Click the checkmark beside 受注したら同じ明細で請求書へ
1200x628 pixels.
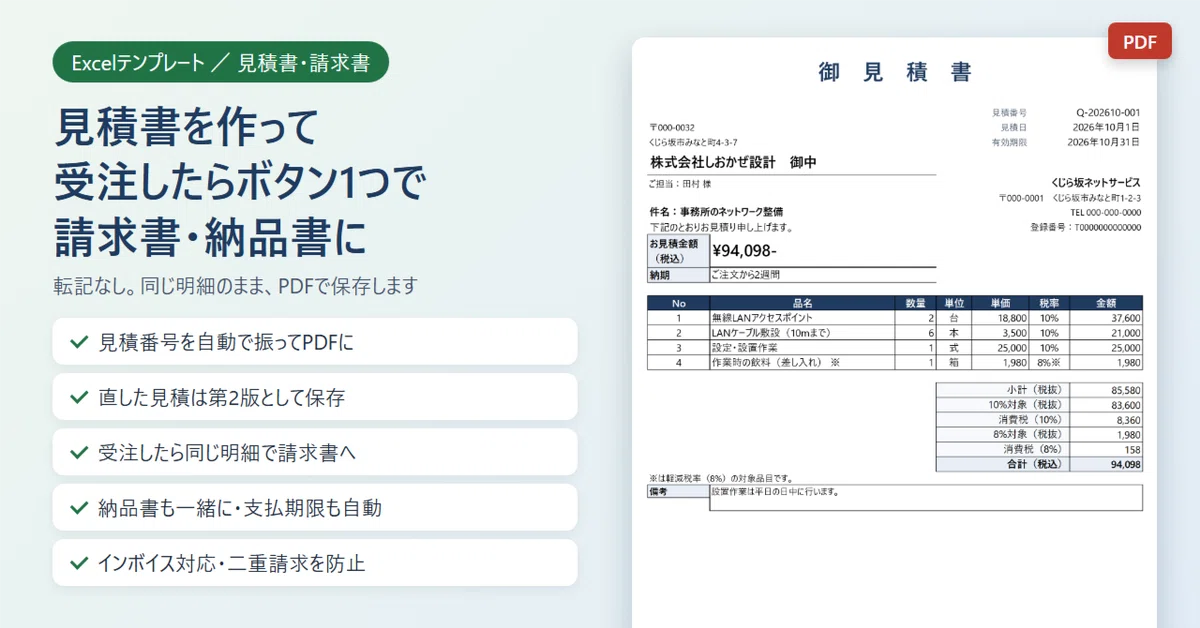(78, 452)
